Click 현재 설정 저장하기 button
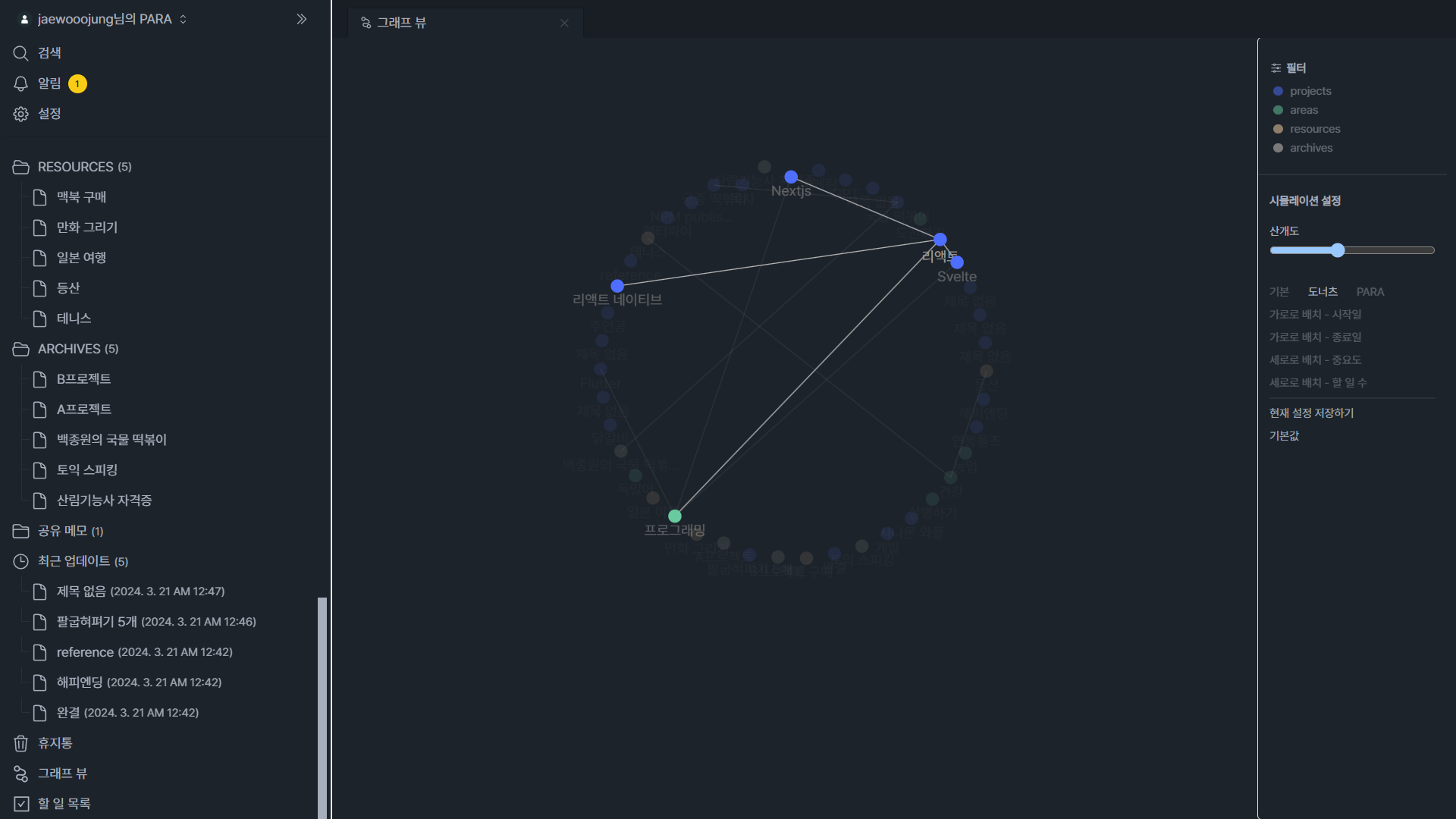 1311,413
